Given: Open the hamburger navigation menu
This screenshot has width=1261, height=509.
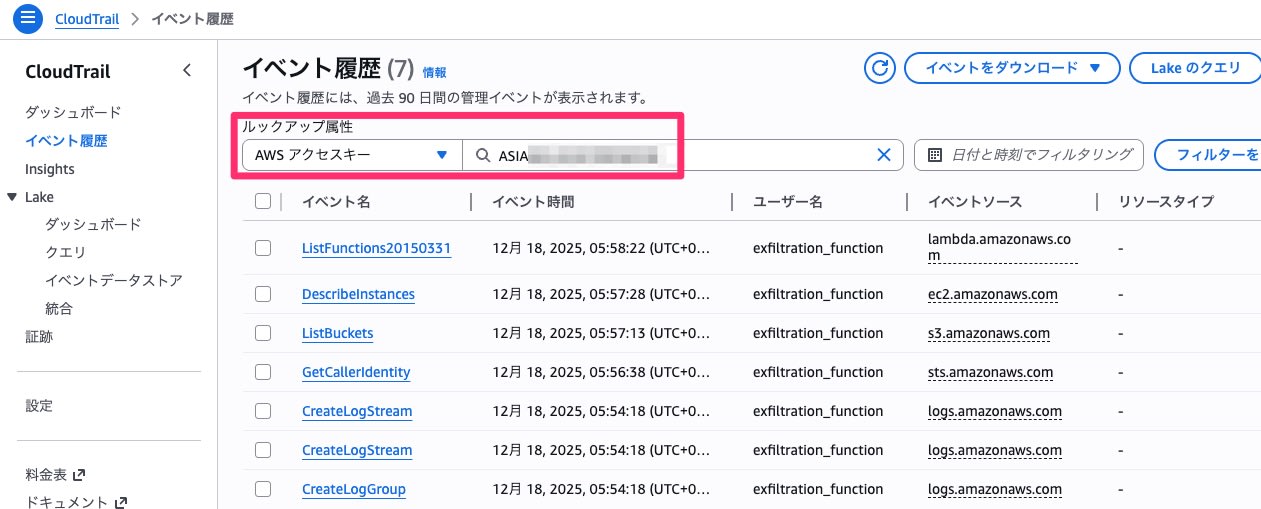Looking at the screenshot, I should [x=26, y=18].
